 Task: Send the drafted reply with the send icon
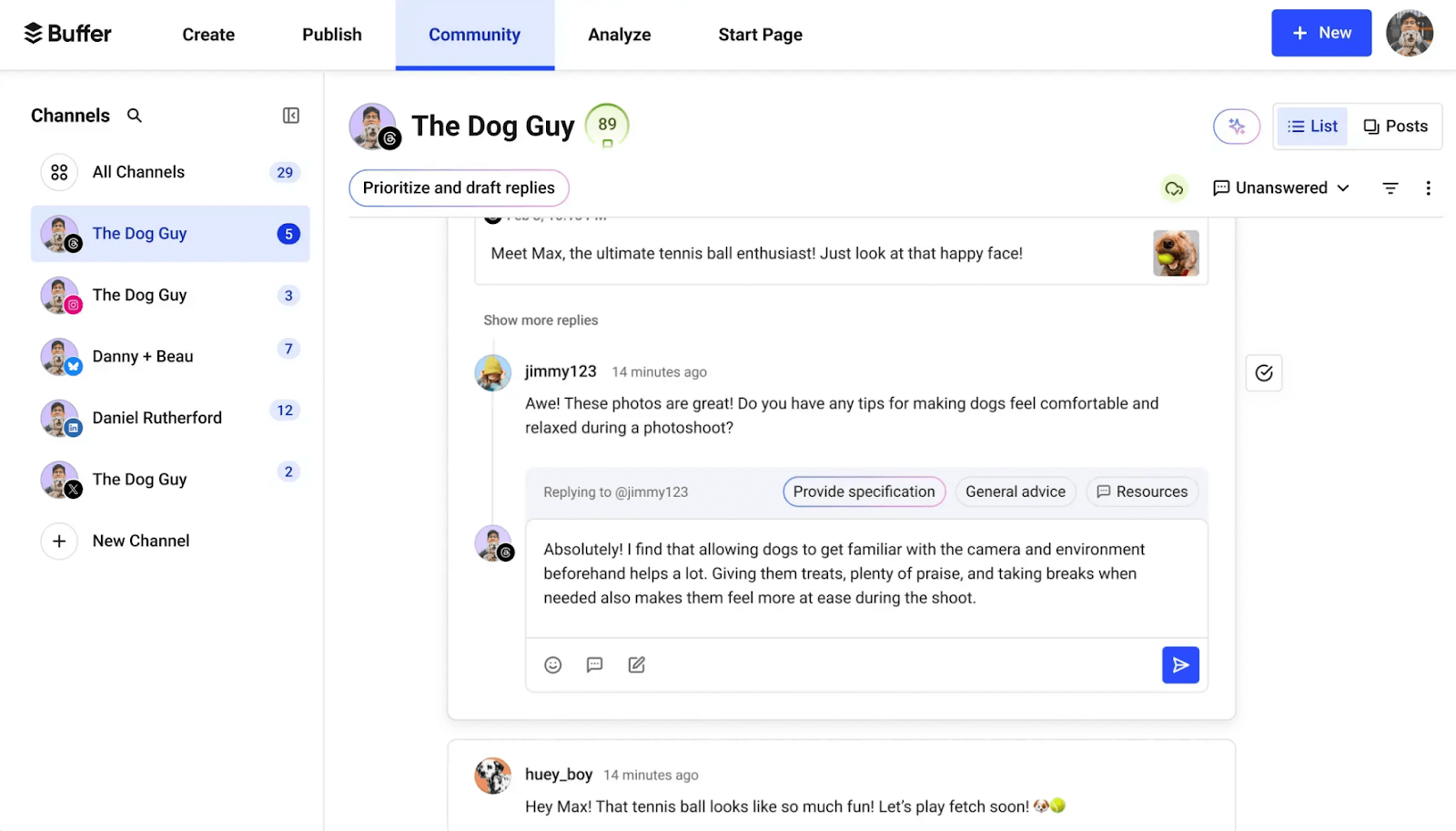[x=1179, y=664]
